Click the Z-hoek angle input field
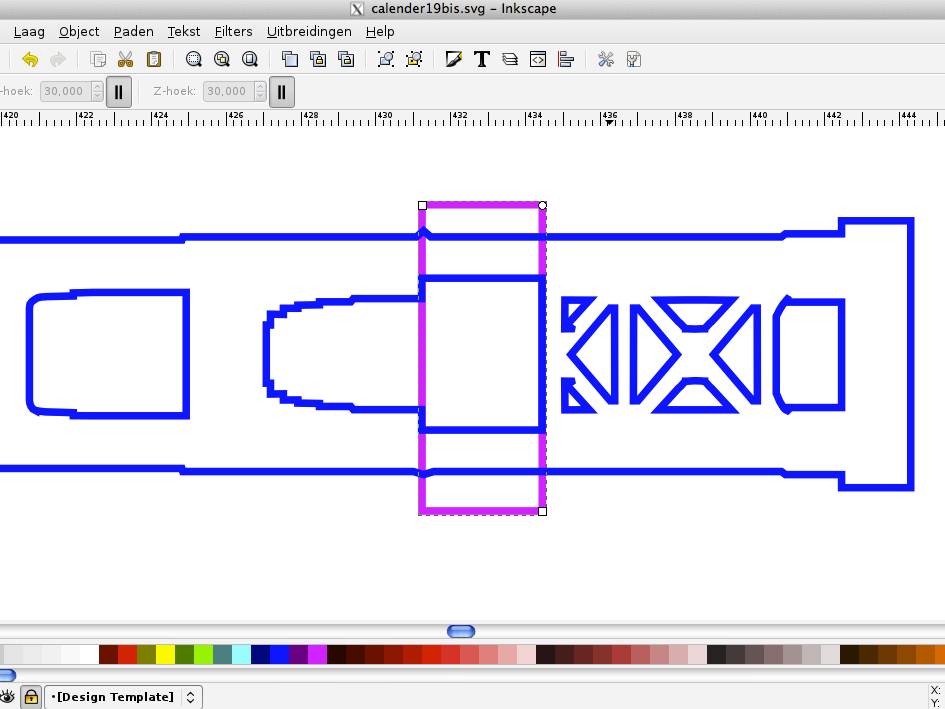Image resolution: width=945 pixels, height=709 pixels. click(x=228, y=91)
